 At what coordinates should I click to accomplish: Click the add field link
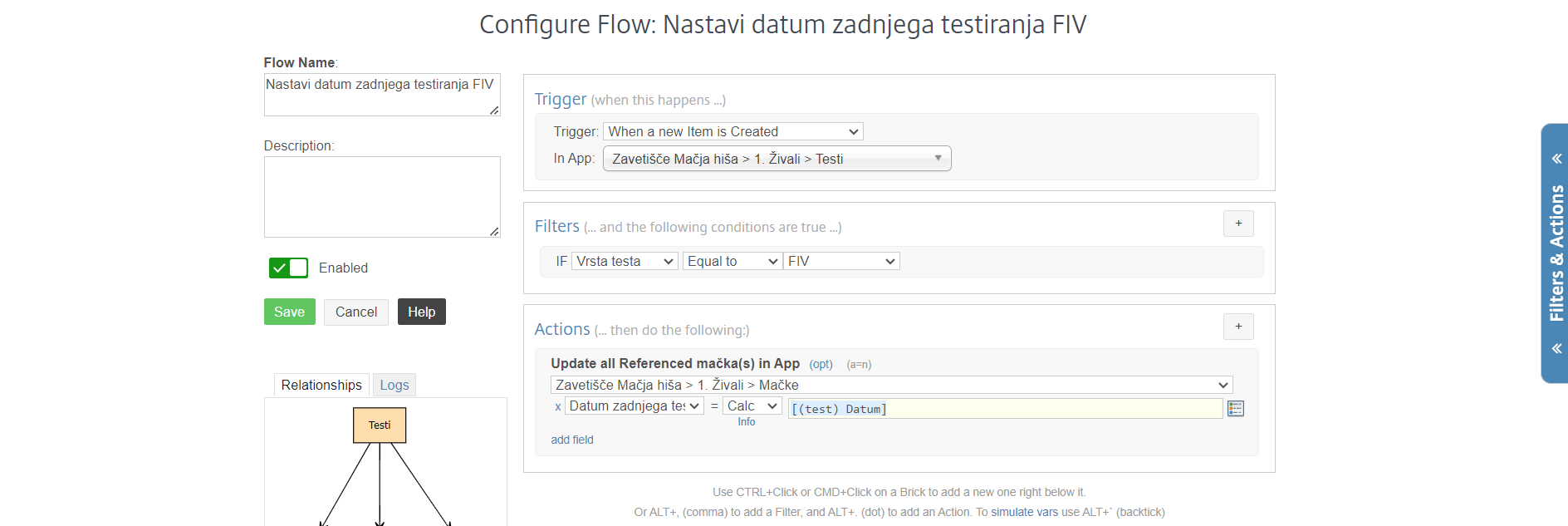tap(571, 440)
